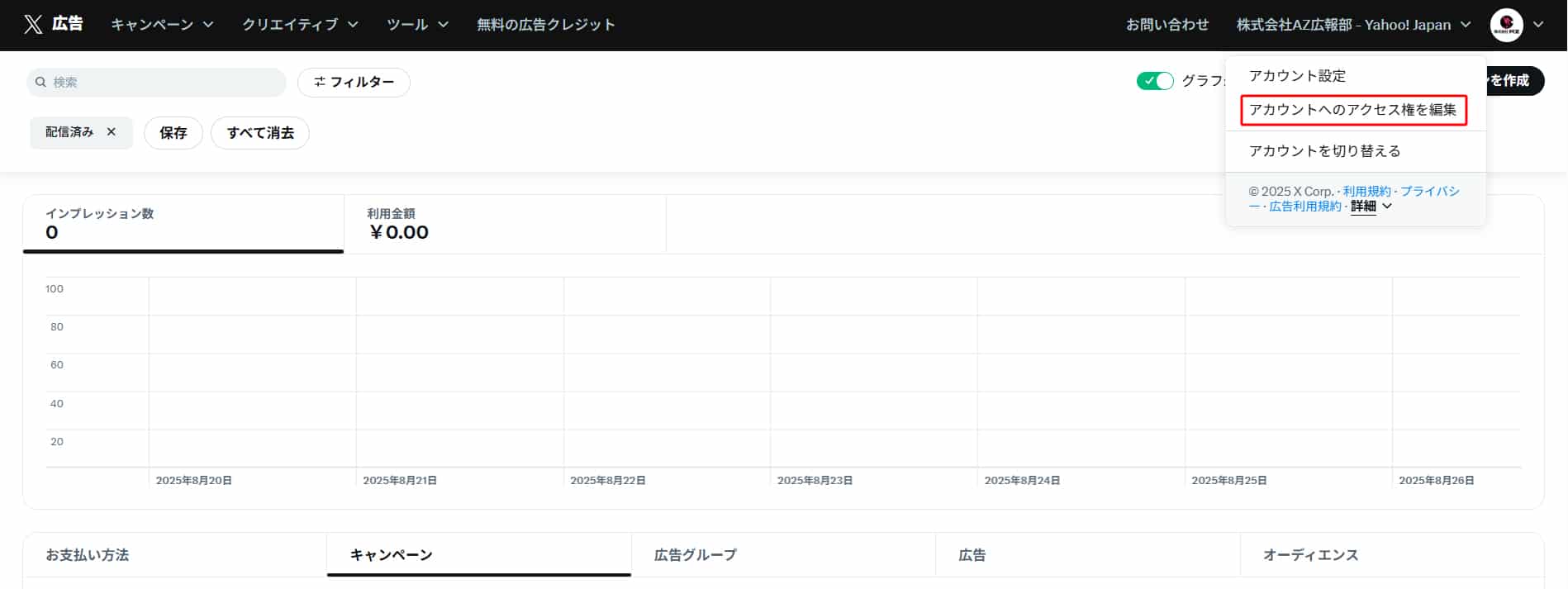Expand the クリエイティブ menu
The height and width of the screenshot is (589, 1568).
[300, 25]
